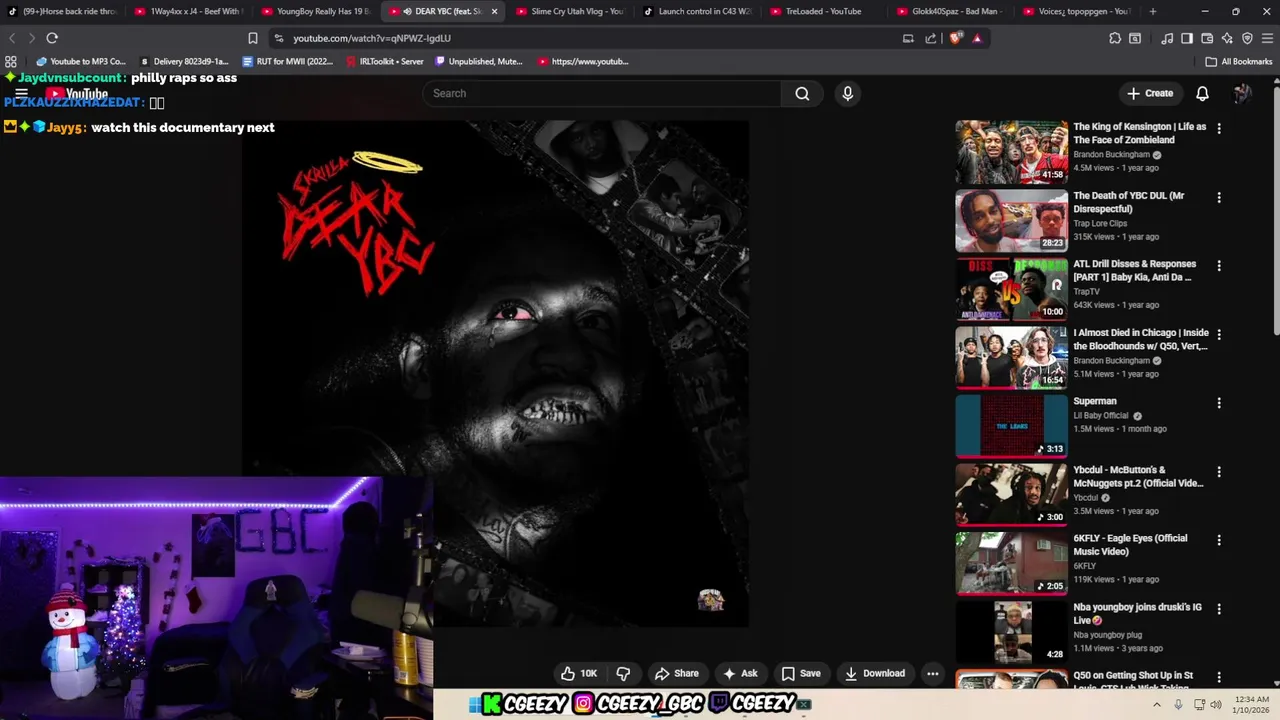This screenshot has width=1280, height=720.
Task: Open the Brave music playlist icon
Action: [1167, 38]
